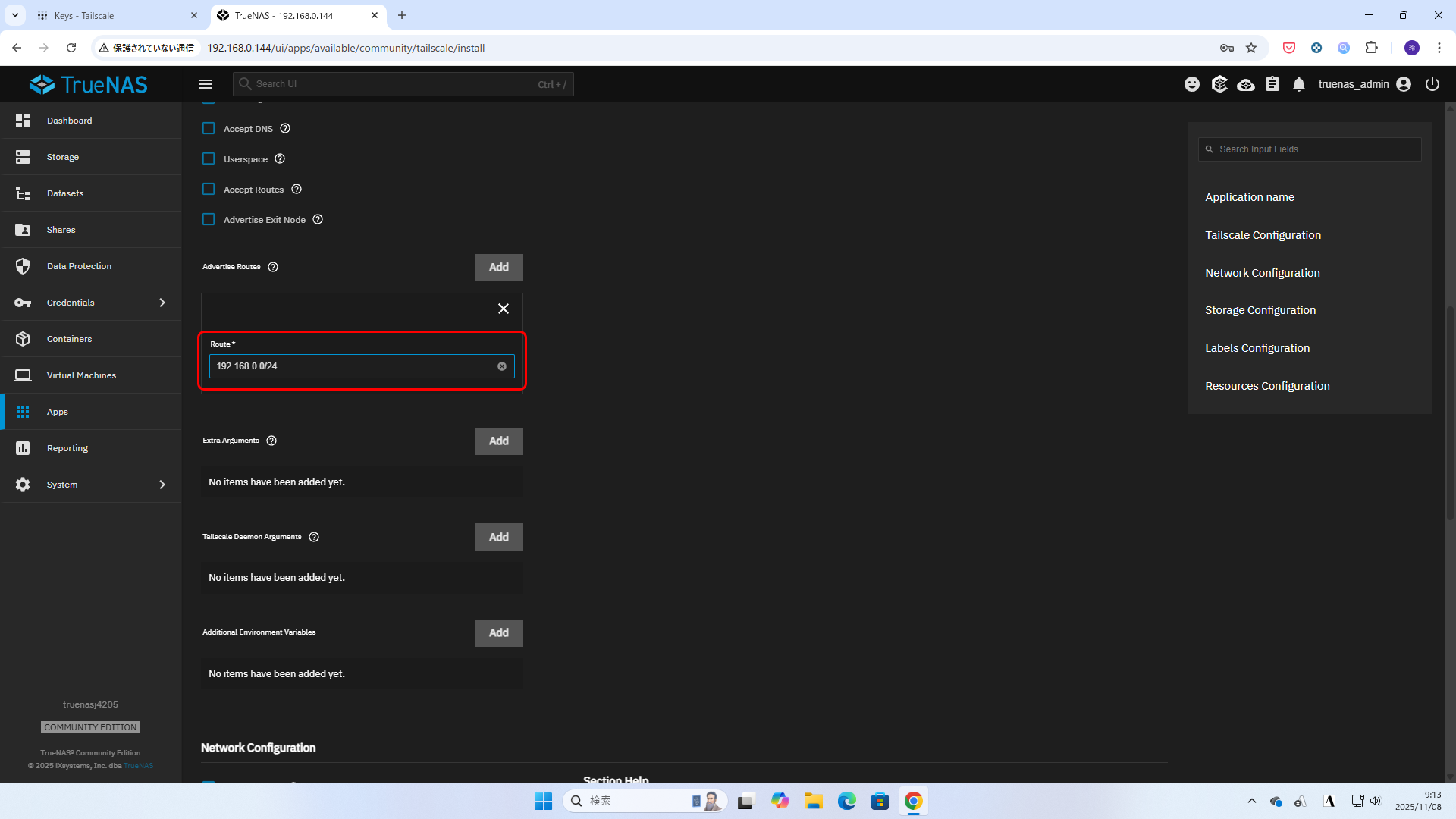1456x819 pixels.
Task: Jump to Storage Configuration section link
Action: [1260, 310]
